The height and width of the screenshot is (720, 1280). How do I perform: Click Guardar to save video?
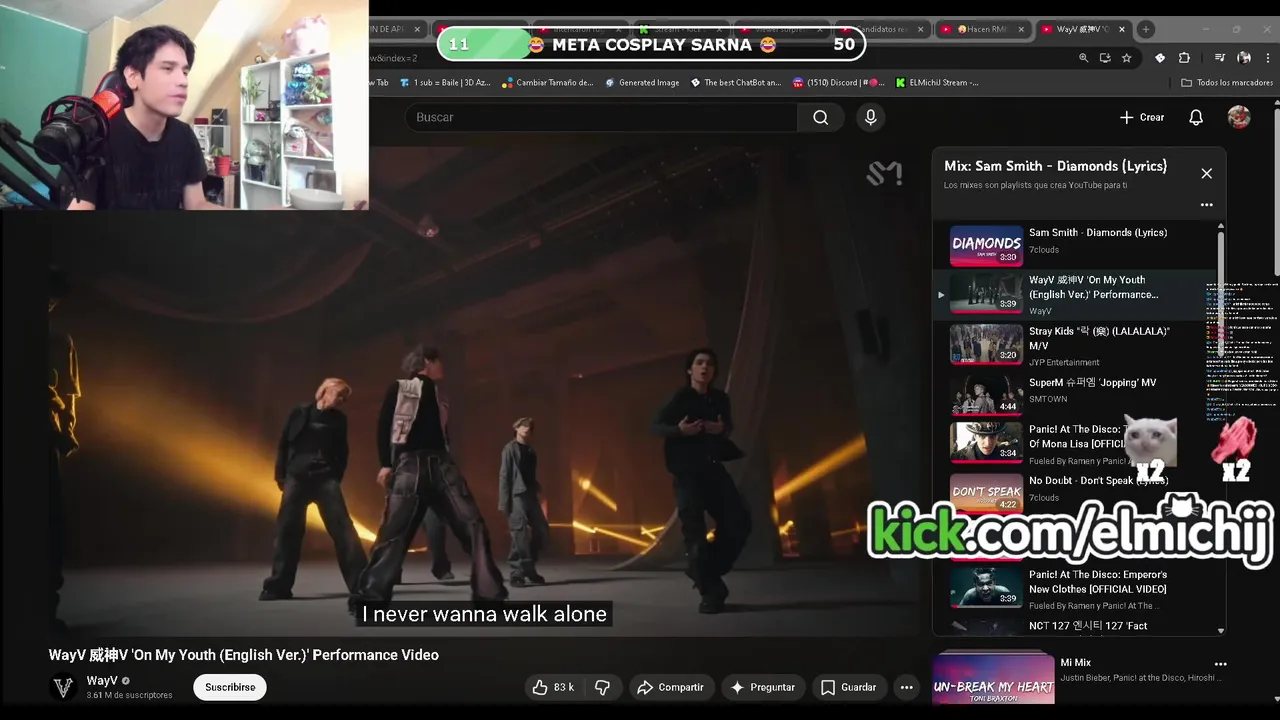click(x=848, y=687)
